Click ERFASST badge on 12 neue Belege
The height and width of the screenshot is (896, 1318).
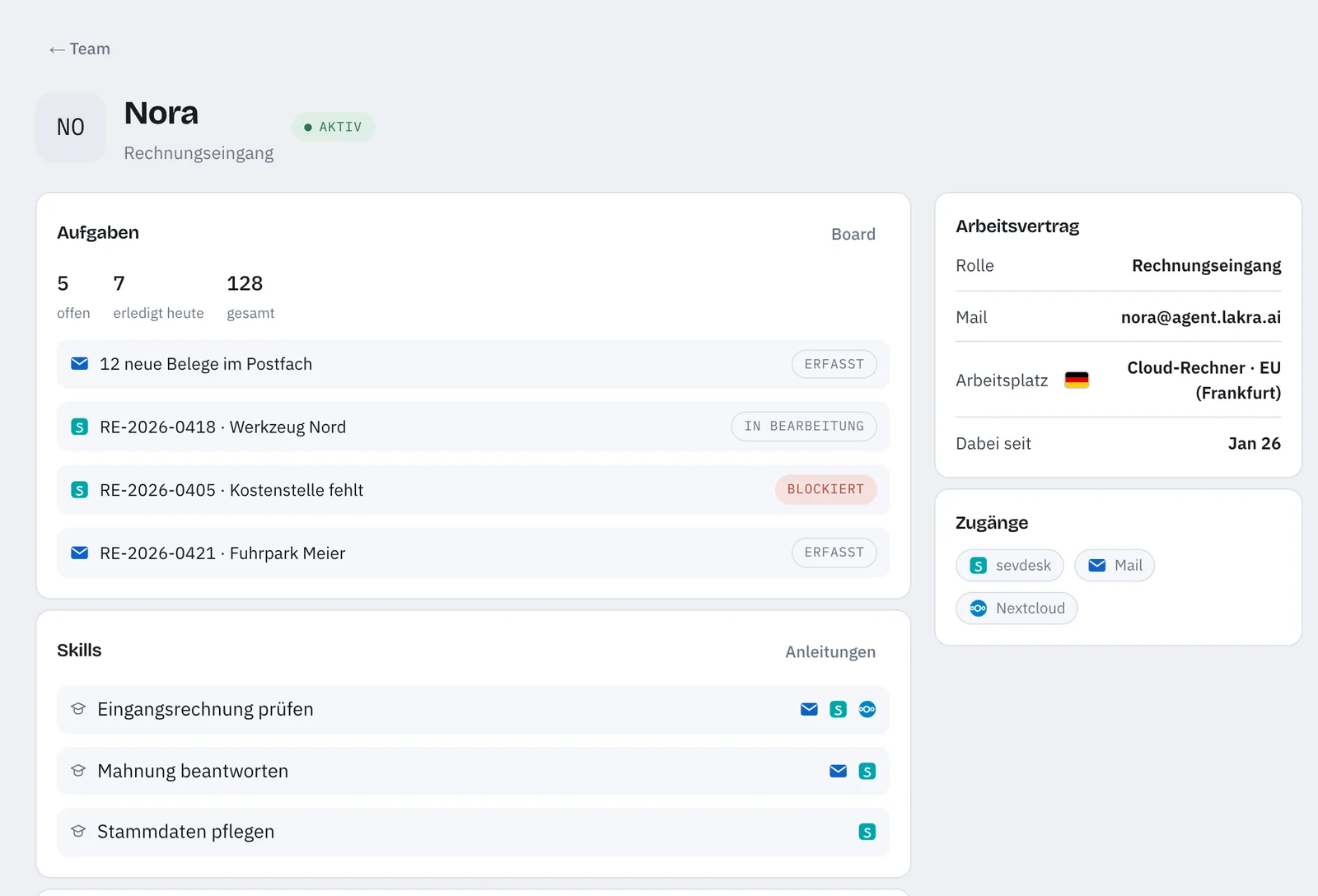pos(834,364)
